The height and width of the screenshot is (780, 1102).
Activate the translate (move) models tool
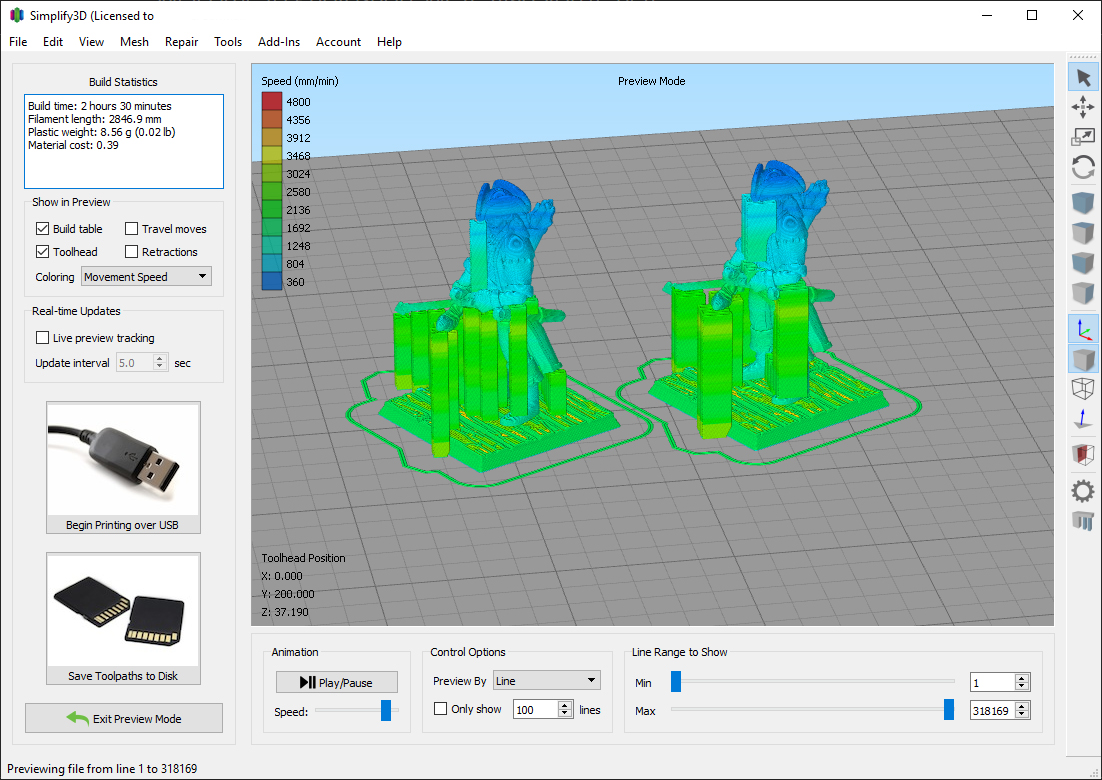tap(1083, 107)
